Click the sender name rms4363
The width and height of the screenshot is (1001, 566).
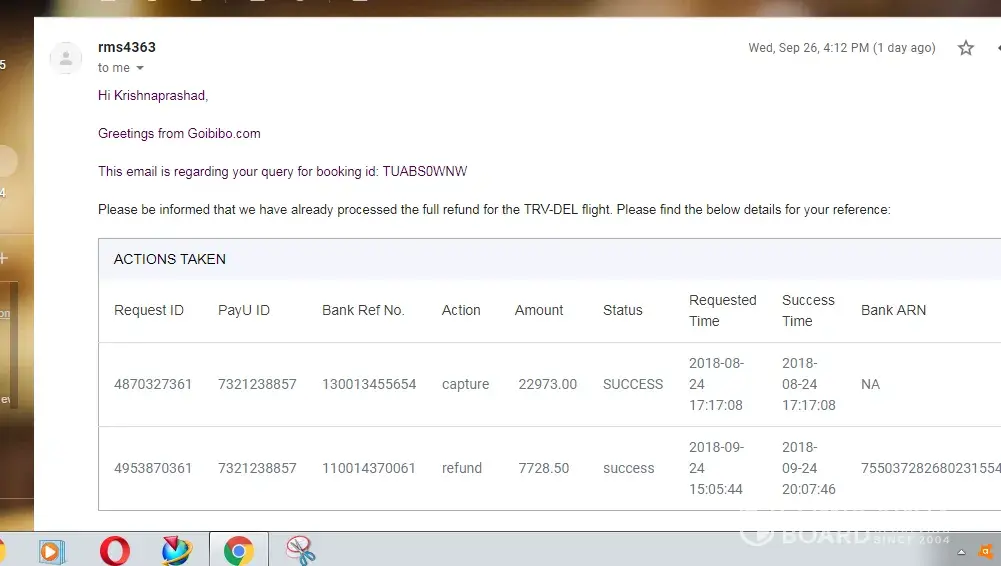(126, 47)
